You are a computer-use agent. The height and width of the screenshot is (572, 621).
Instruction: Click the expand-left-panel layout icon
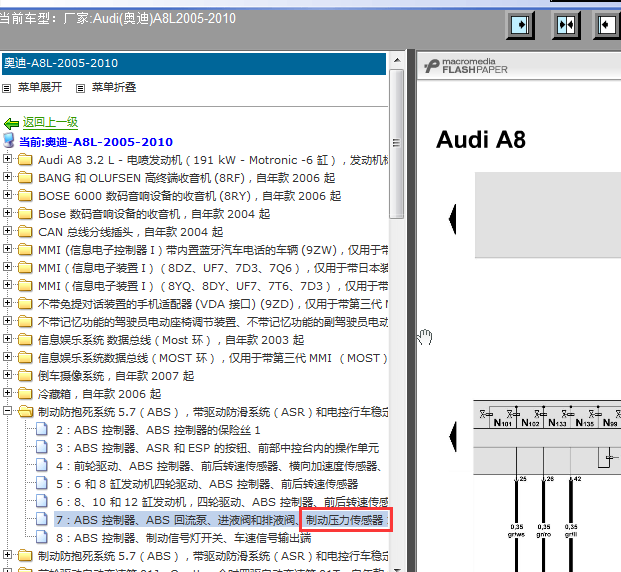[607, 25]
